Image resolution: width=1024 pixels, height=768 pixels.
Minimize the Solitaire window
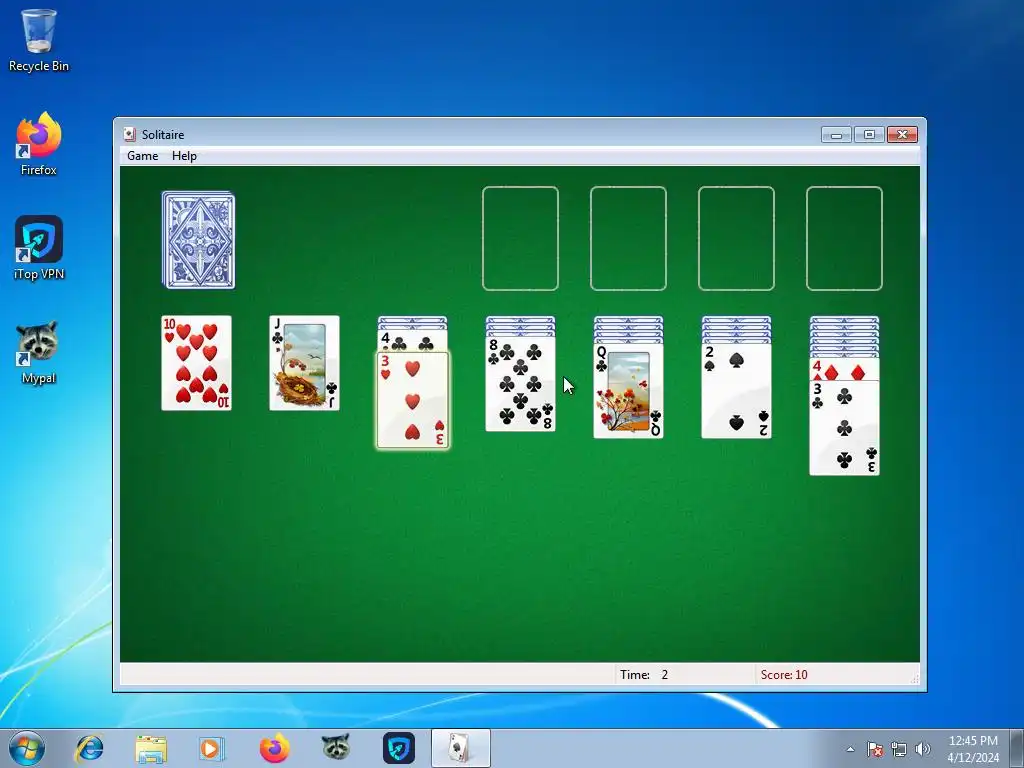tap(836, 135)
